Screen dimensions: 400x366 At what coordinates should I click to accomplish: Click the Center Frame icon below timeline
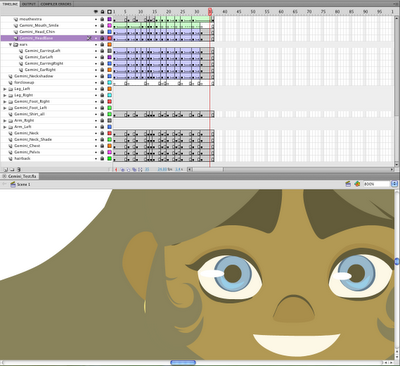point(116,169)
